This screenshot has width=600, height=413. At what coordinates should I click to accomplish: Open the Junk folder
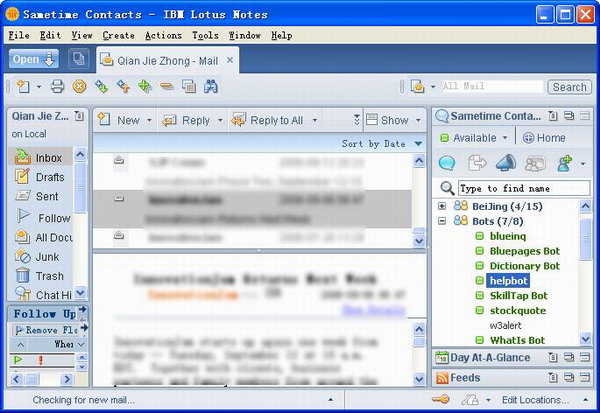[x=48, y=256]
